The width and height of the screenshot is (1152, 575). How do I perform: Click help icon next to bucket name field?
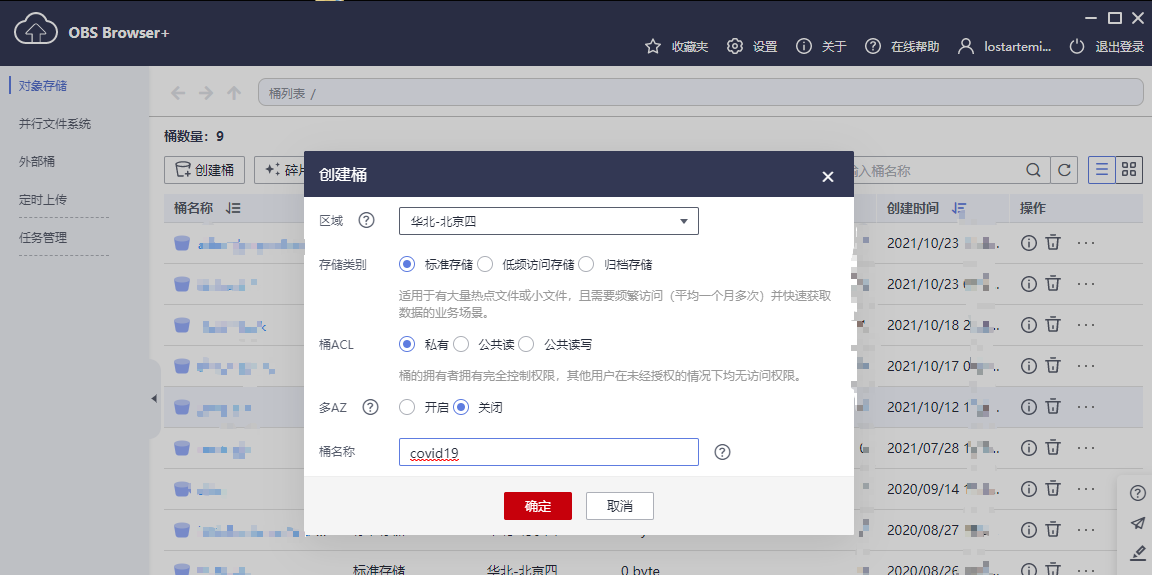[722, 452]
